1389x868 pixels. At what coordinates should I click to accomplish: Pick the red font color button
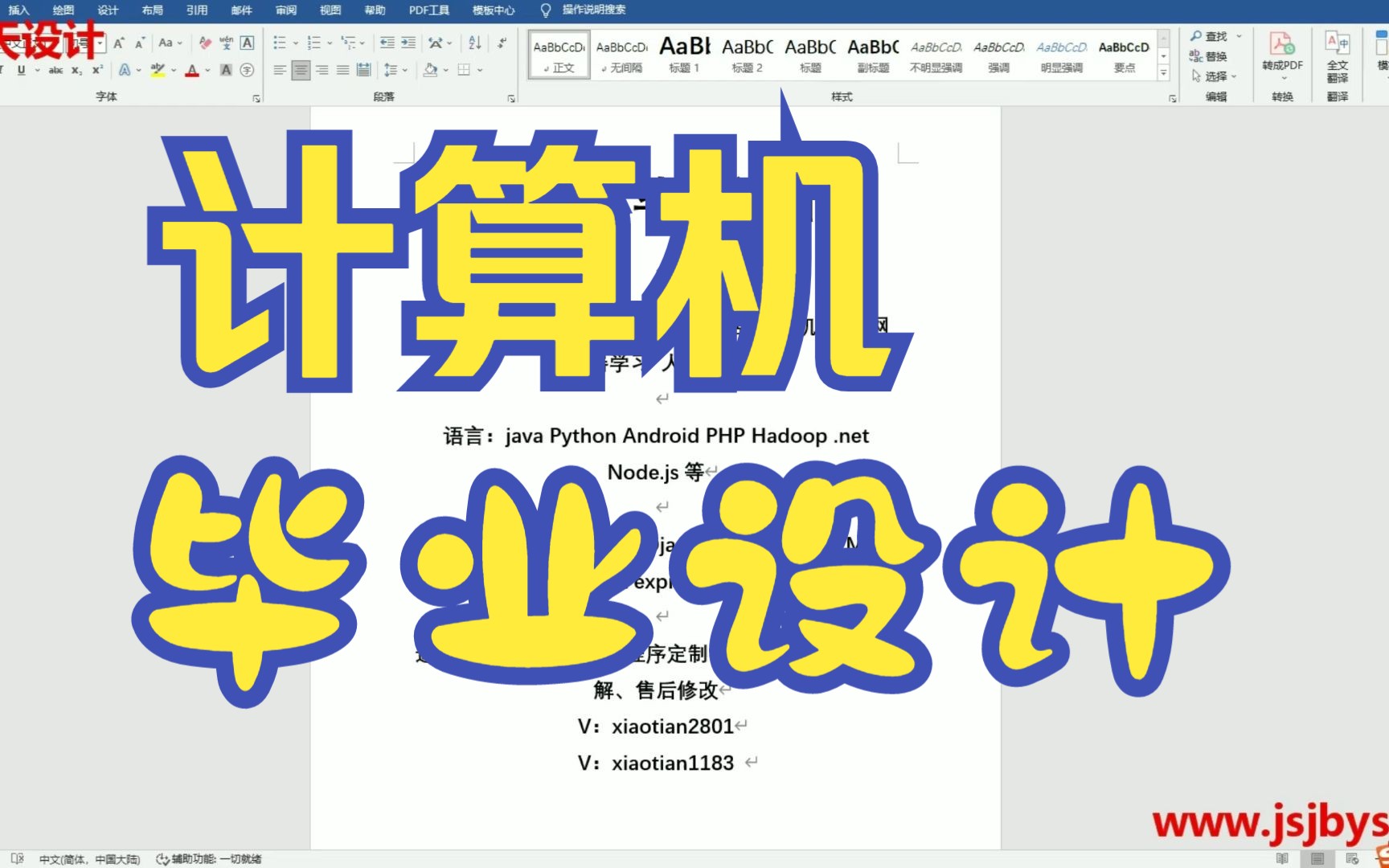click(192, 70)
